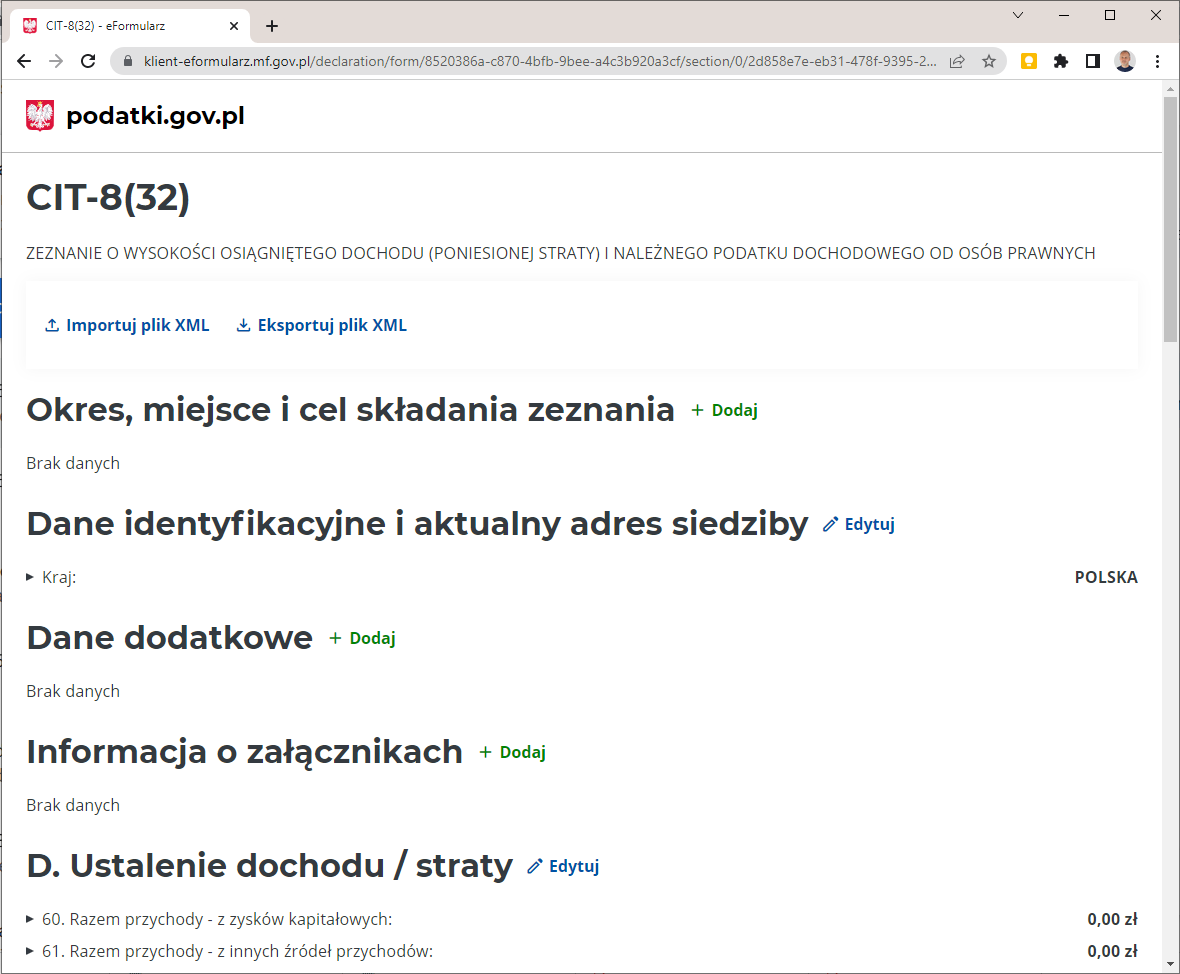Bookmark page with star icon
This screenshot has width=1180, height=974.
pyautogui.click(x=988, y=61)
